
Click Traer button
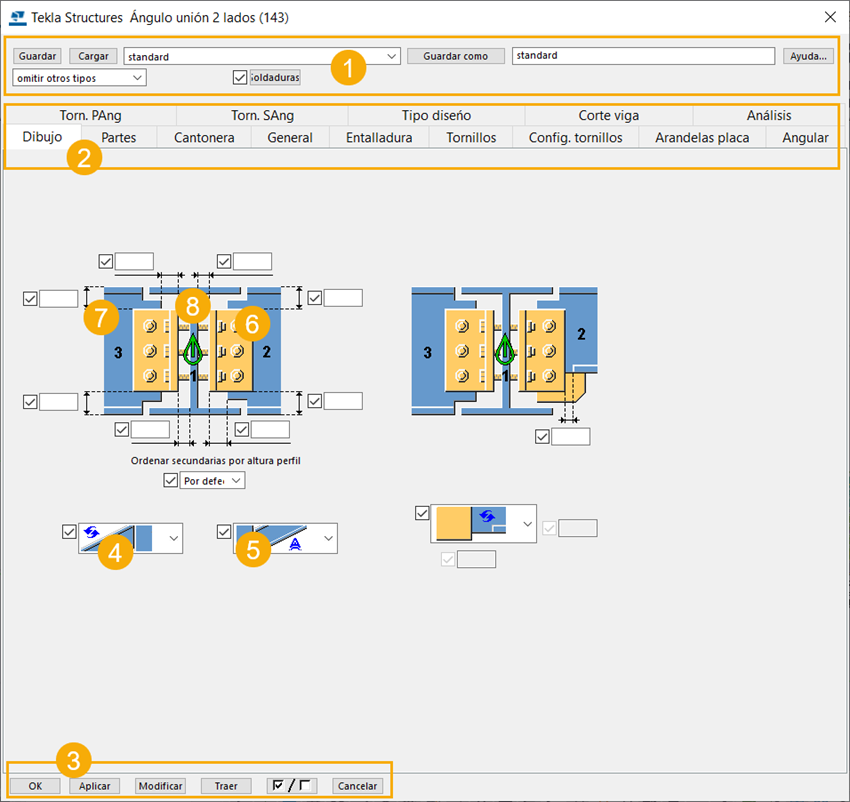coord(226,786)
